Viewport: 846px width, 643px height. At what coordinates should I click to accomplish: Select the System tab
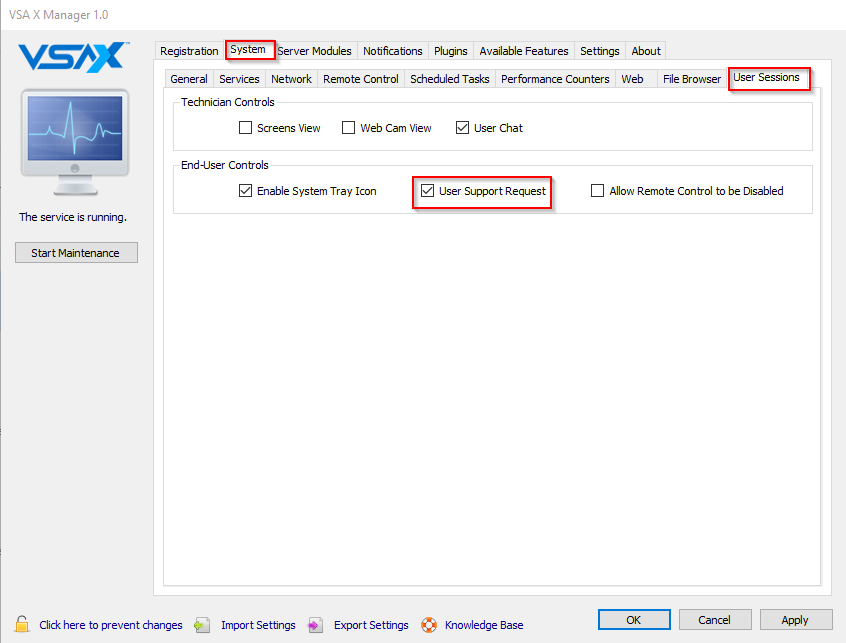click(248, 50)
